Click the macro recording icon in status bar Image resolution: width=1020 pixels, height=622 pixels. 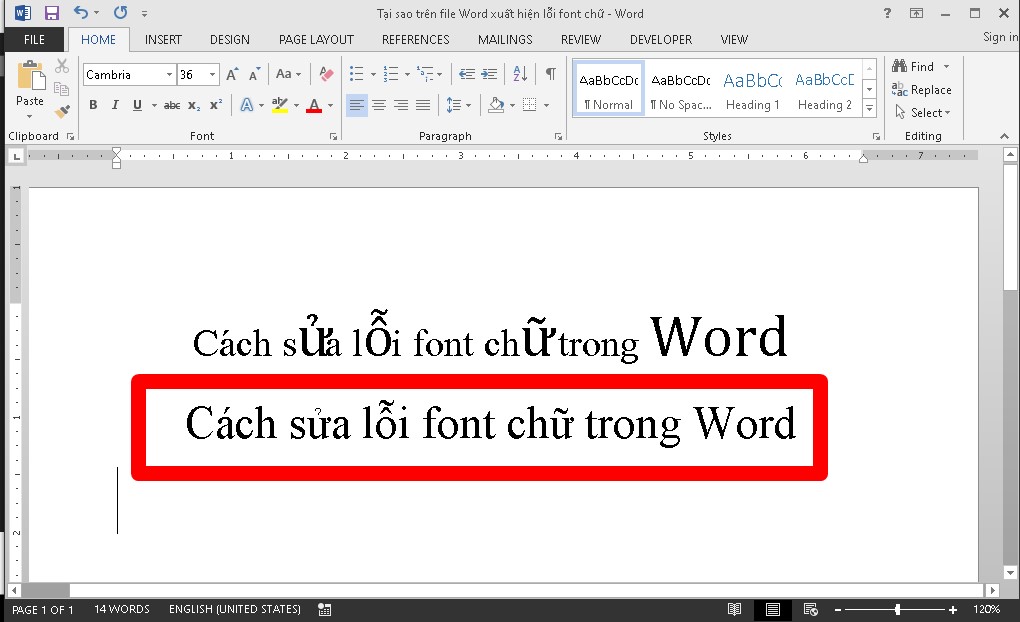click(x=325, y=610)
